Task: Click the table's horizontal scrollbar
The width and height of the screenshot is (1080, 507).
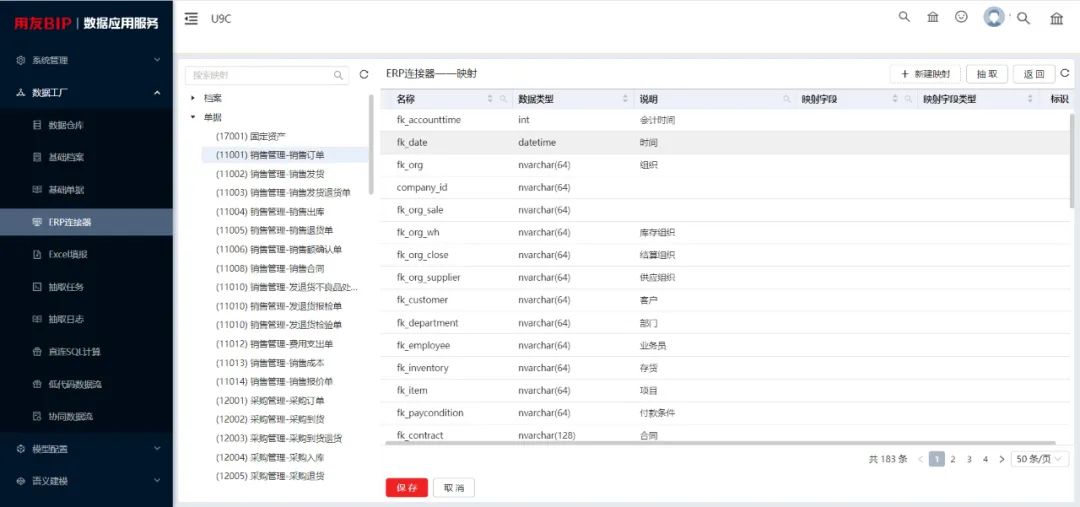Action: tap(720, 443)
